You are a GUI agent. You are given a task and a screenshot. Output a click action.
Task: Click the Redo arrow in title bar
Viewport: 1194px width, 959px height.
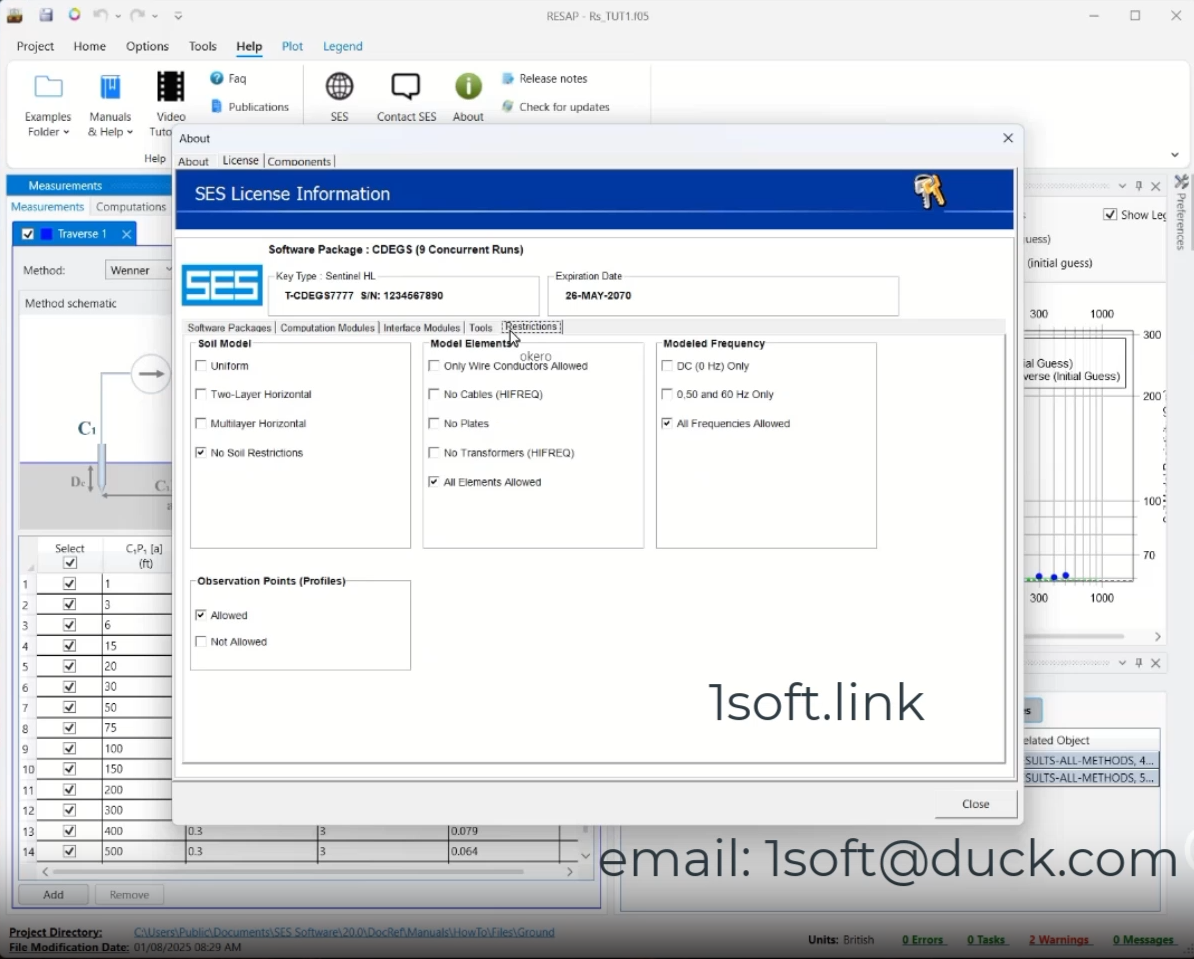click(137, 14)
